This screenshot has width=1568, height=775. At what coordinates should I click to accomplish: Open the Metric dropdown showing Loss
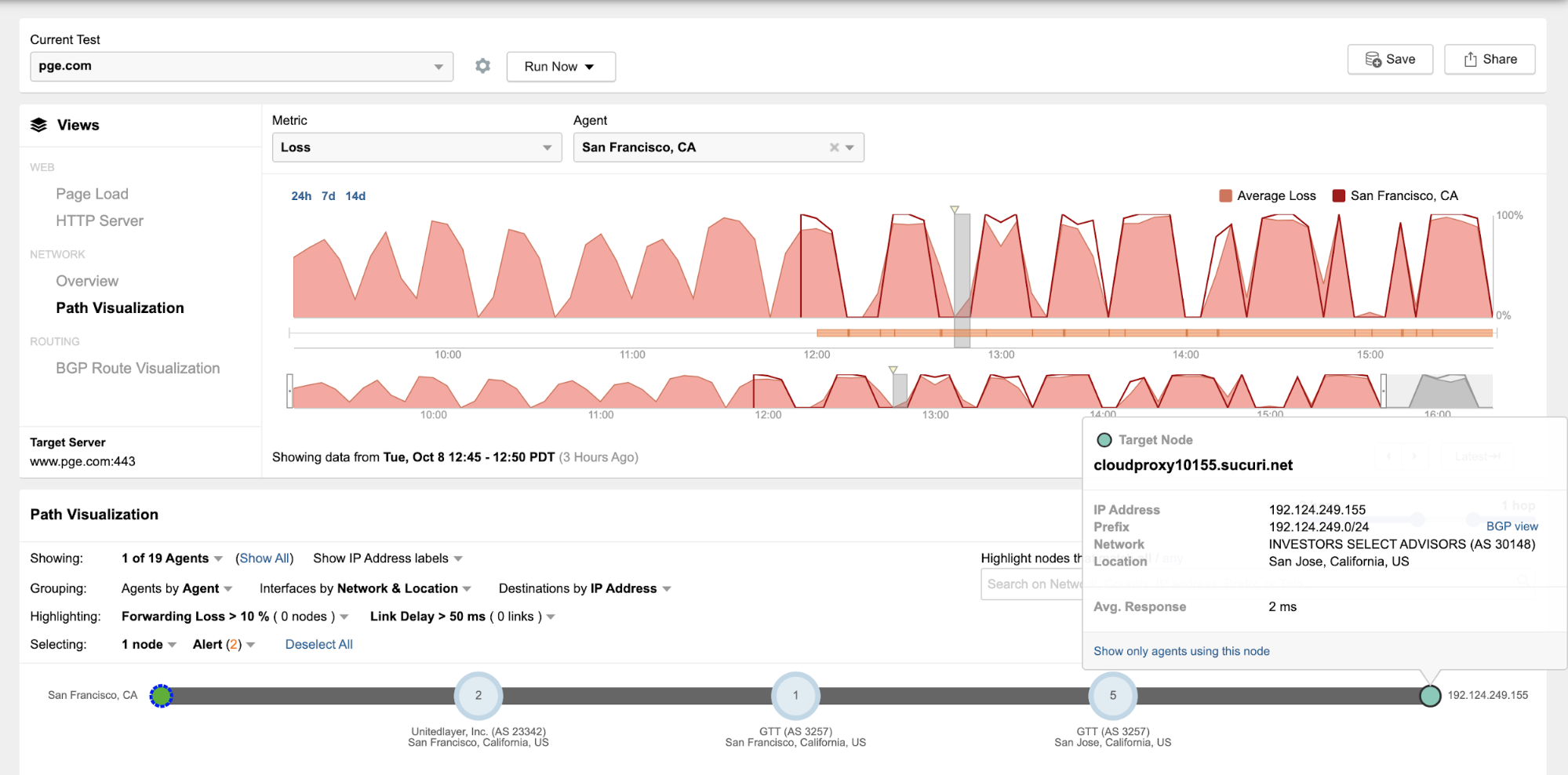(x=417, y=147)
